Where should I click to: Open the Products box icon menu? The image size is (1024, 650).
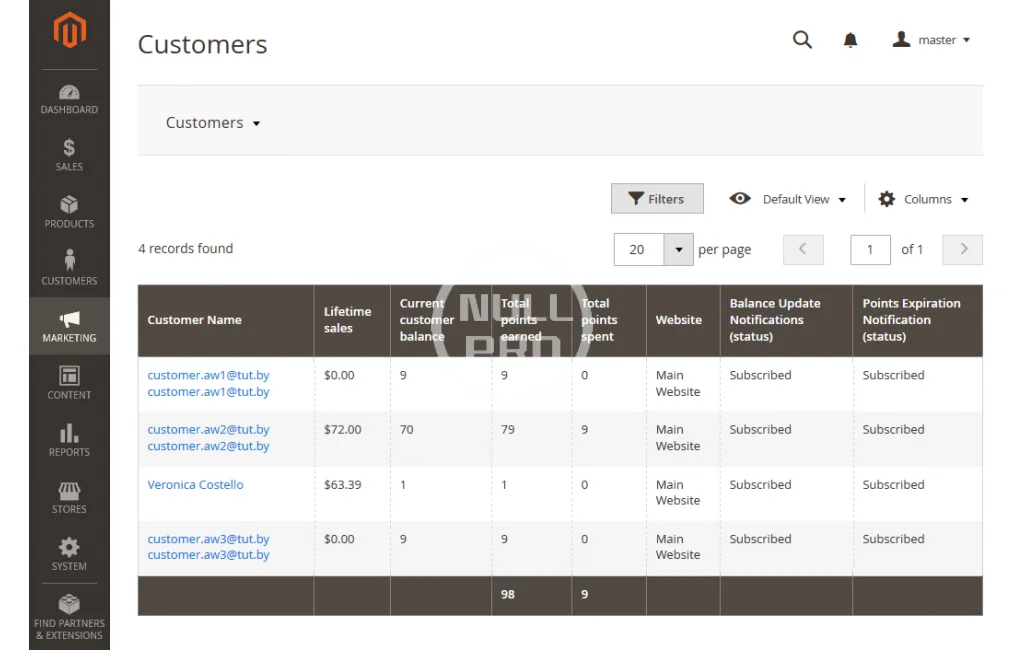pyautogui.click(x=69, y=212)
